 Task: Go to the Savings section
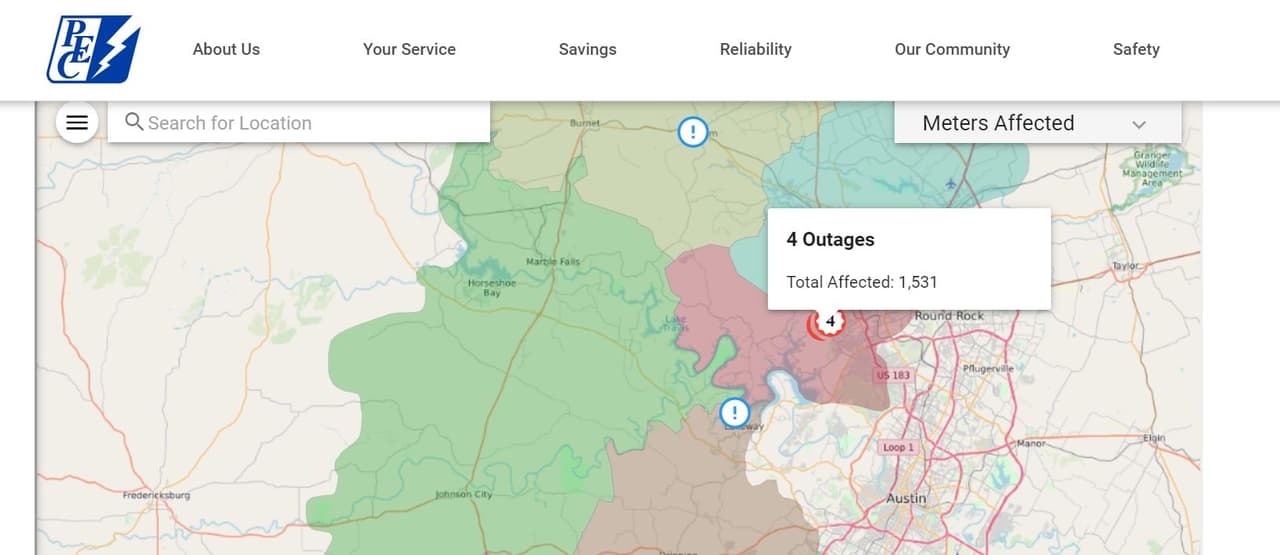point(587,49)
